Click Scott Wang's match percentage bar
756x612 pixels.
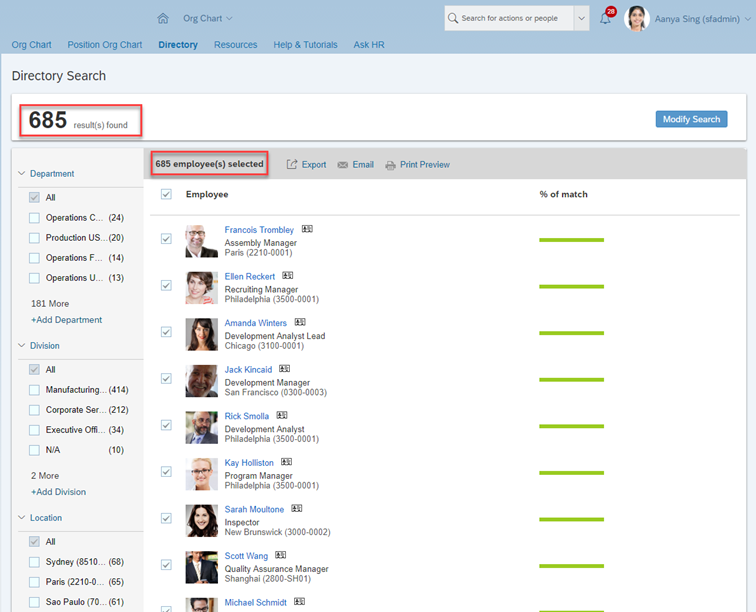tap(571, 566)
